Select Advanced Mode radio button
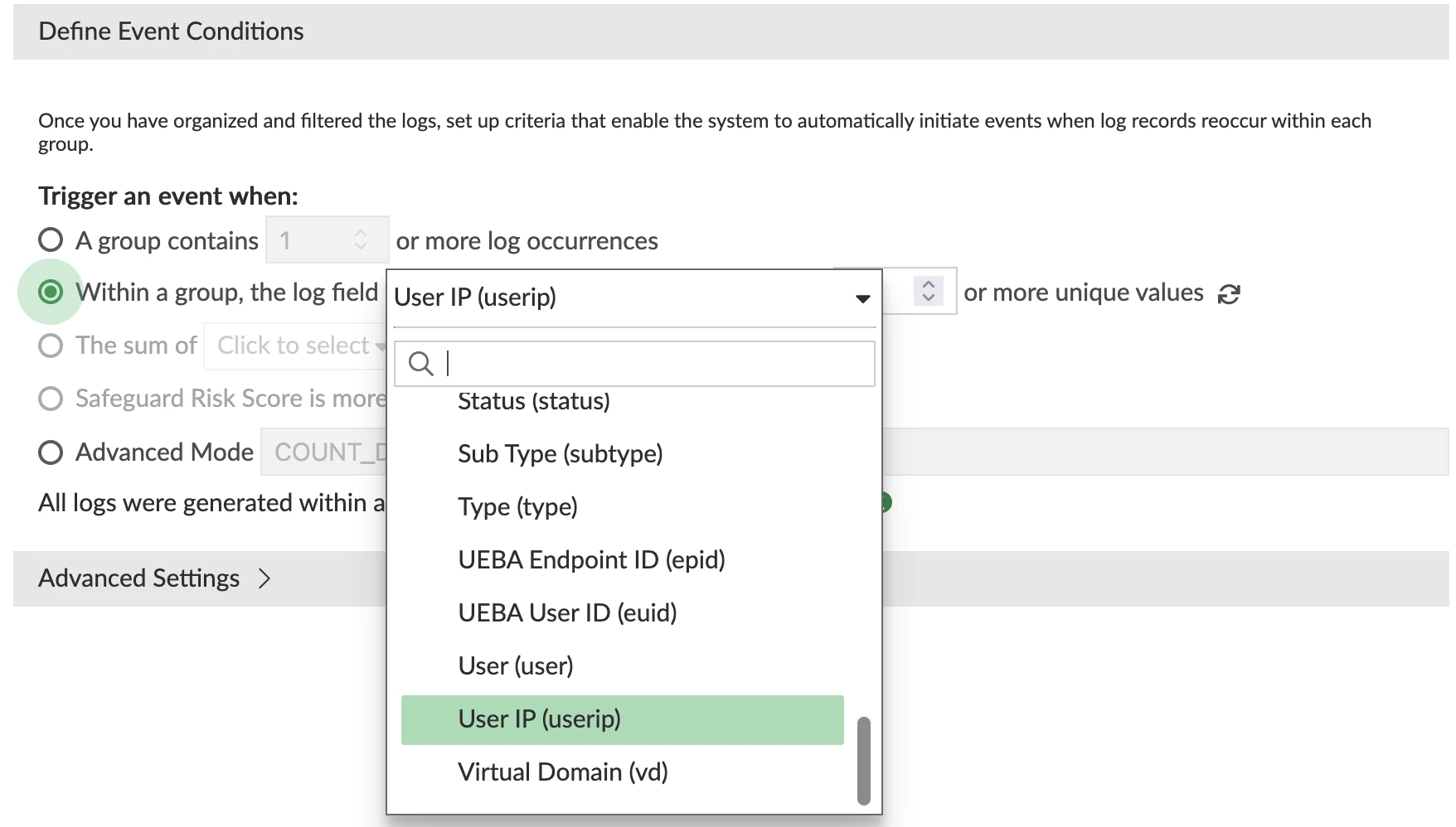Image resolution: width=1456 pixels, height=827 pixels. tap(51, 452)
